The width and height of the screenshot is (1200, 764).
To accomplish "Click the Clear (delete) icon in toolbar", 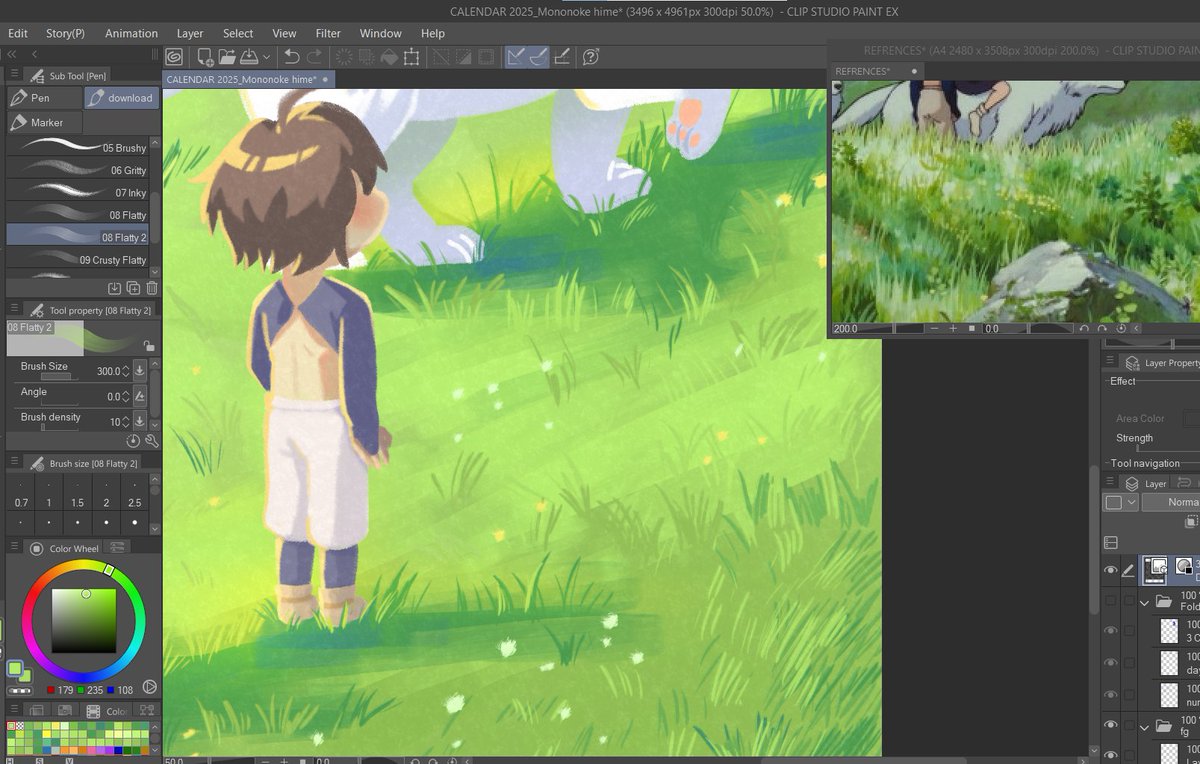I will (344, 57).
